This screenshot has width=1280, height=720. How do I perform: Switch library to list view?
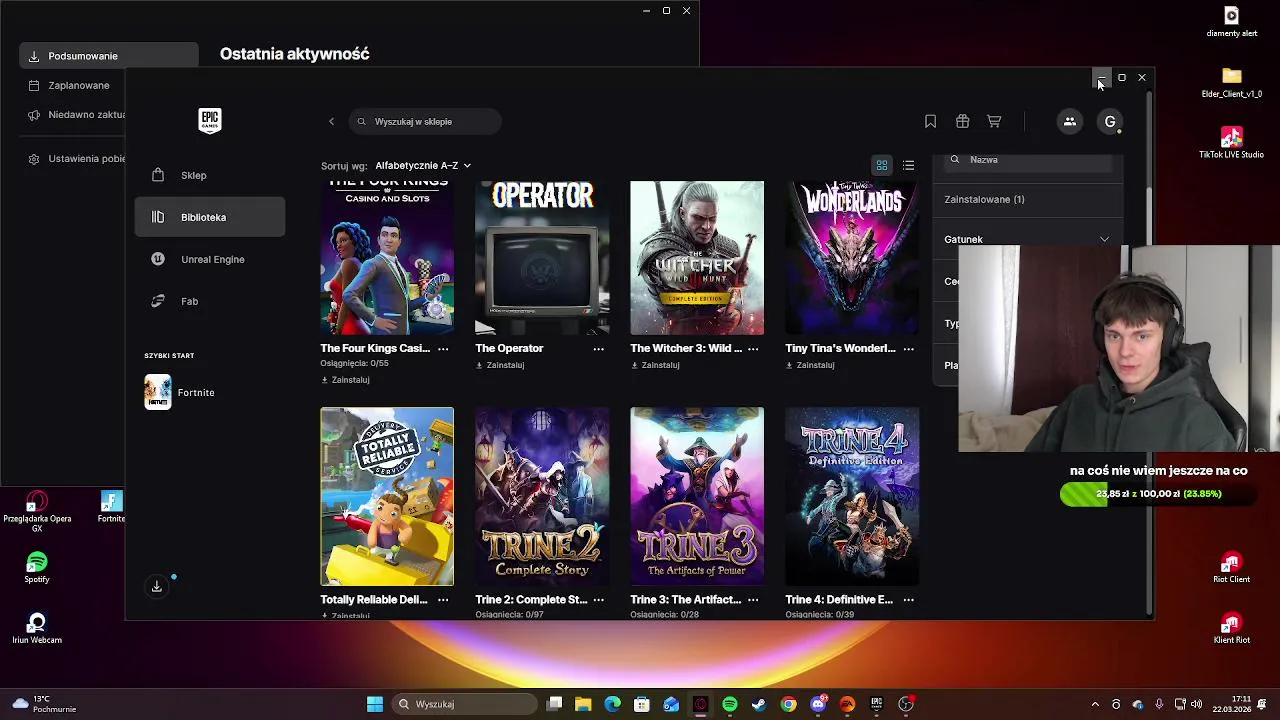908,165
